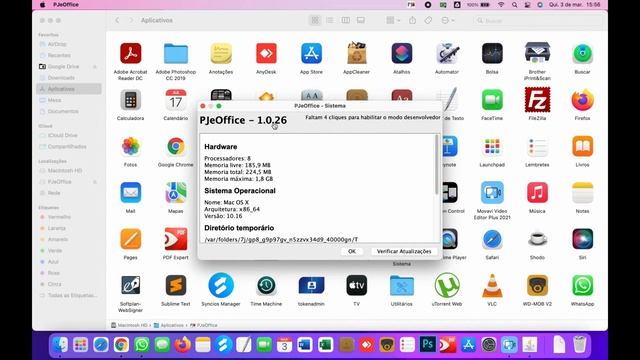Click Finder back navigation arrow
Image resolution: width=640 pixels, height=360 pixels.
[x=117, y=20]
